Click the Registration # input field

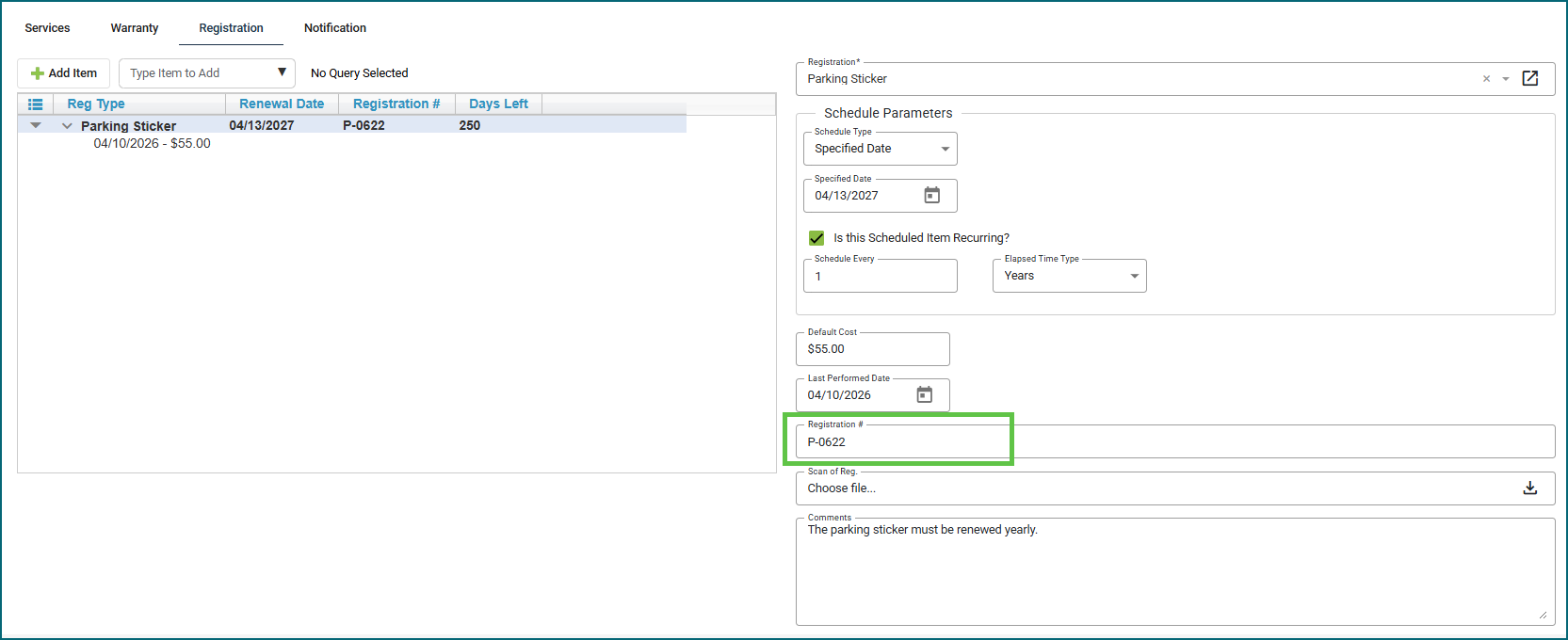point(1175,441)
